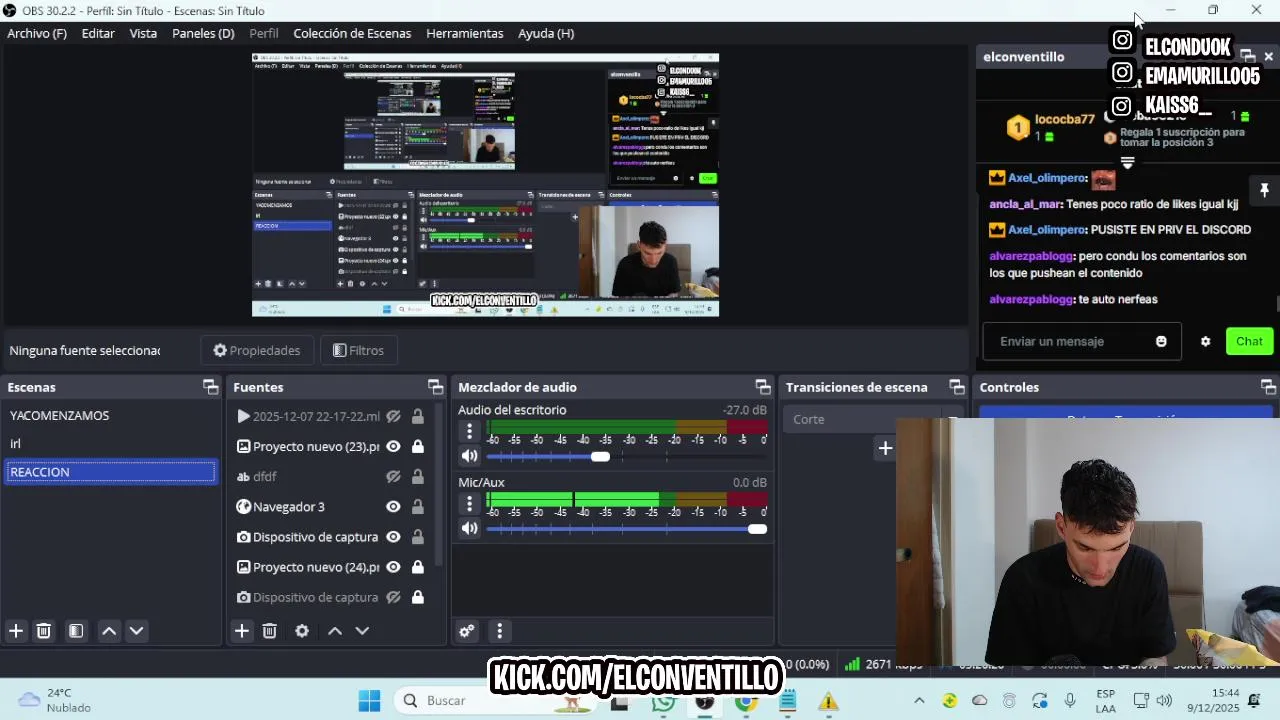Hide Proyecto nuevo (24) source
Image resolution: width=1280 pixels, height=720 pixels.
[x=394, y=567]
